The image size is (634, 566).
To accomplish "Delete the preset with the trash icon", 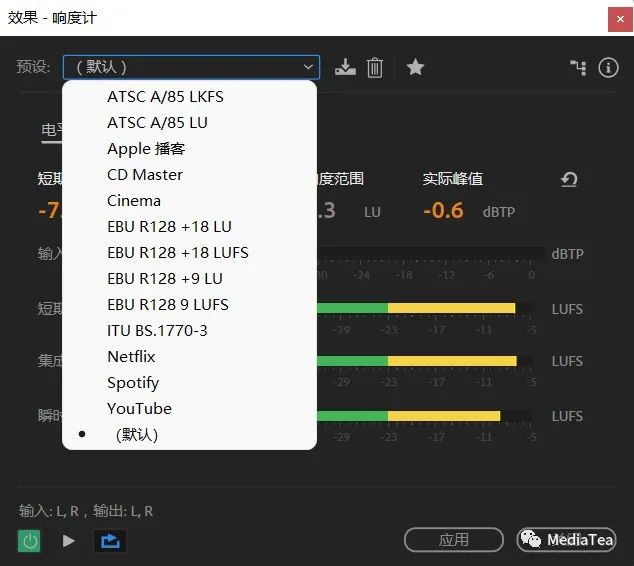I will 375,67.
